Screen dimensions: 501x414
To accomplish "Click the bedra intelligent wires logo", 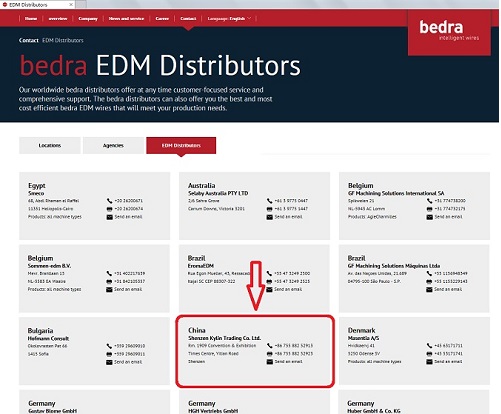I will (x=449, y=32).
